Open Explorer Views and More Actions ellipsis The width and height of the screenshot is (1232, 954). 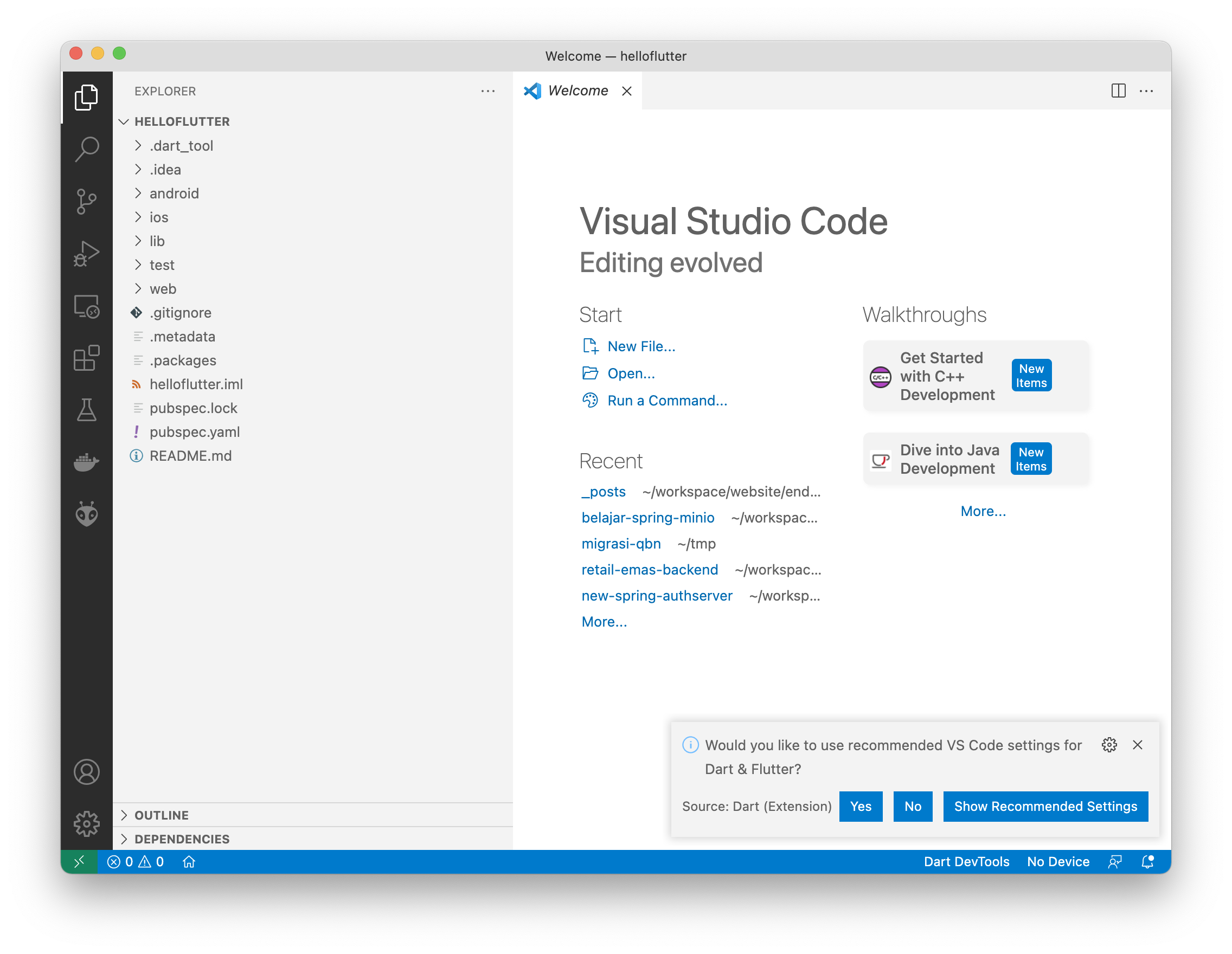(x=488, y=91)
